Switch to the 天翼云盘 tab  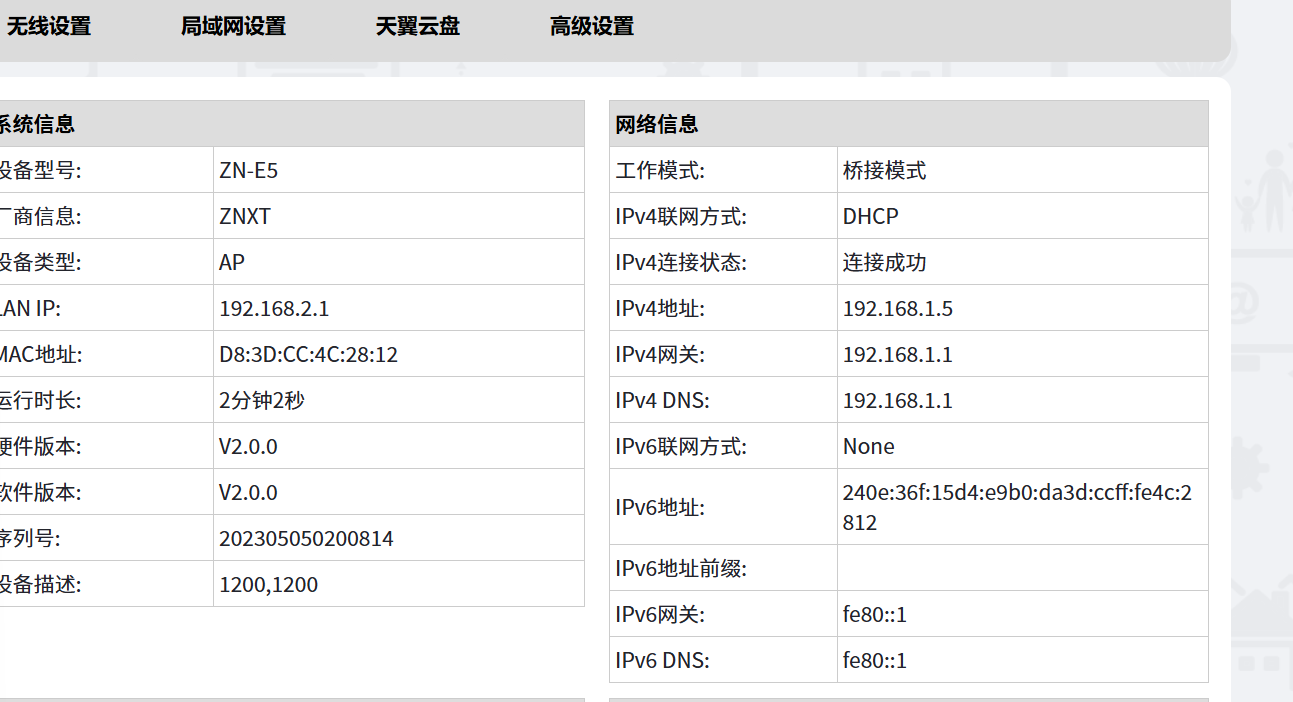(x=417, y=27)
